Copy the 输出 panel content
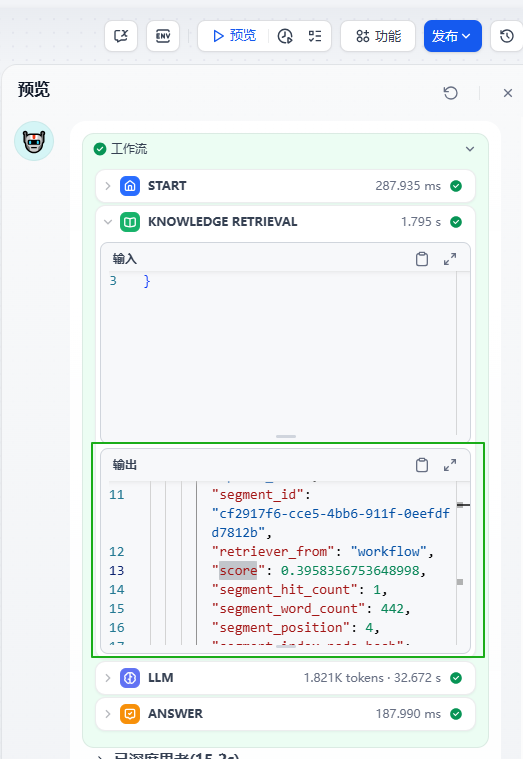Viewport: 523px width, 759px height. pyautogui.click(x=422, y=465)
